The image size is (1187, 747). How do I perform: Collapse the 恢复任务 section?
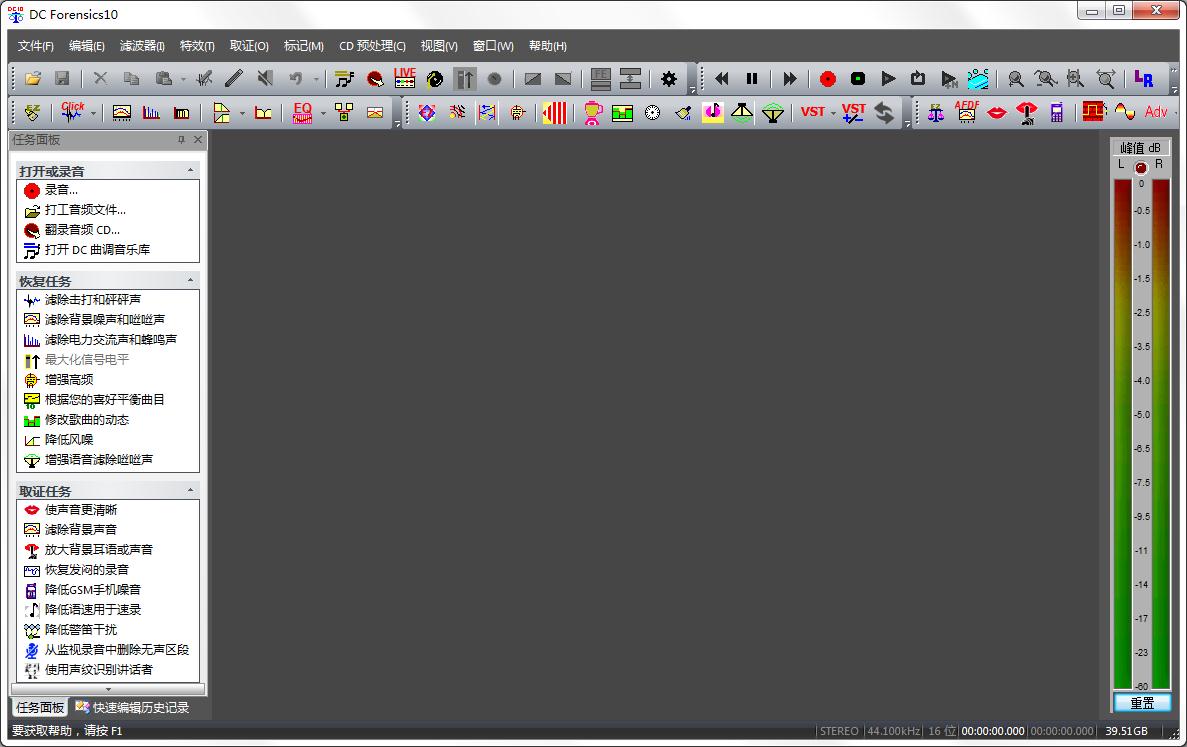click(191, 281)
